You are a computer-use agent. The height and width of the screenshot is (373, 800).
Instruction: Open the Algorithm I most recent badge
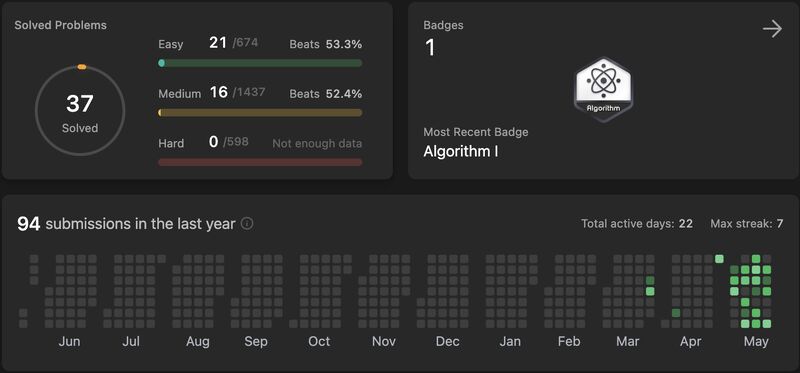tap(461, 152)
